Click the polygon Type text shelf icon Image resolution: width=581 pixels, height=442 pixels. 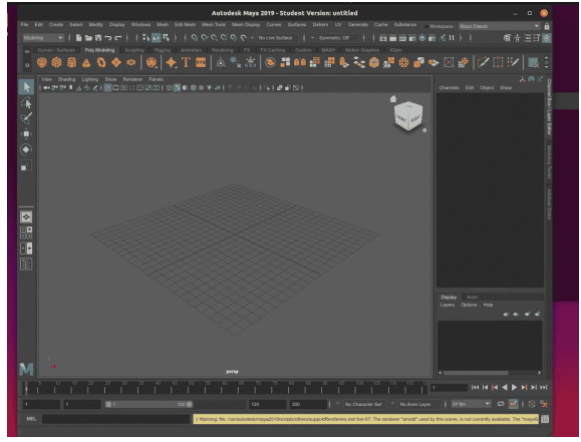(186, 62)
